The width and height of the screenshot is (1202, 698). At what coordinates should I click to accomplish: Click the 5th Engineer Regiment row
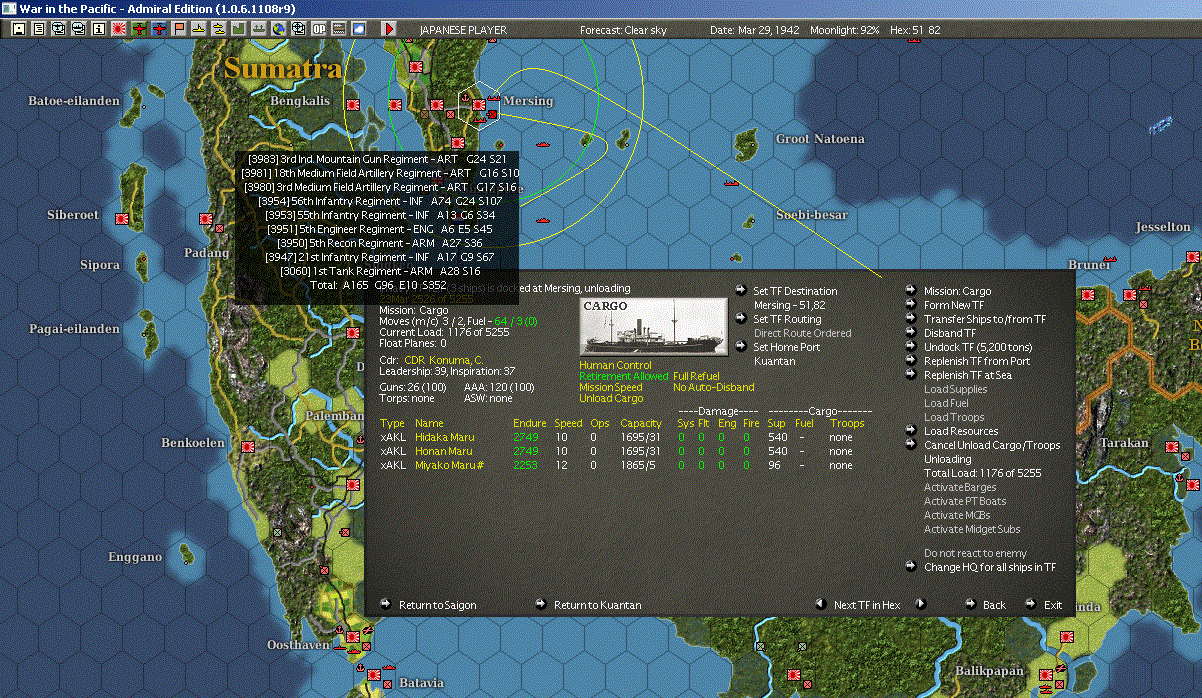tap(380, 229)
